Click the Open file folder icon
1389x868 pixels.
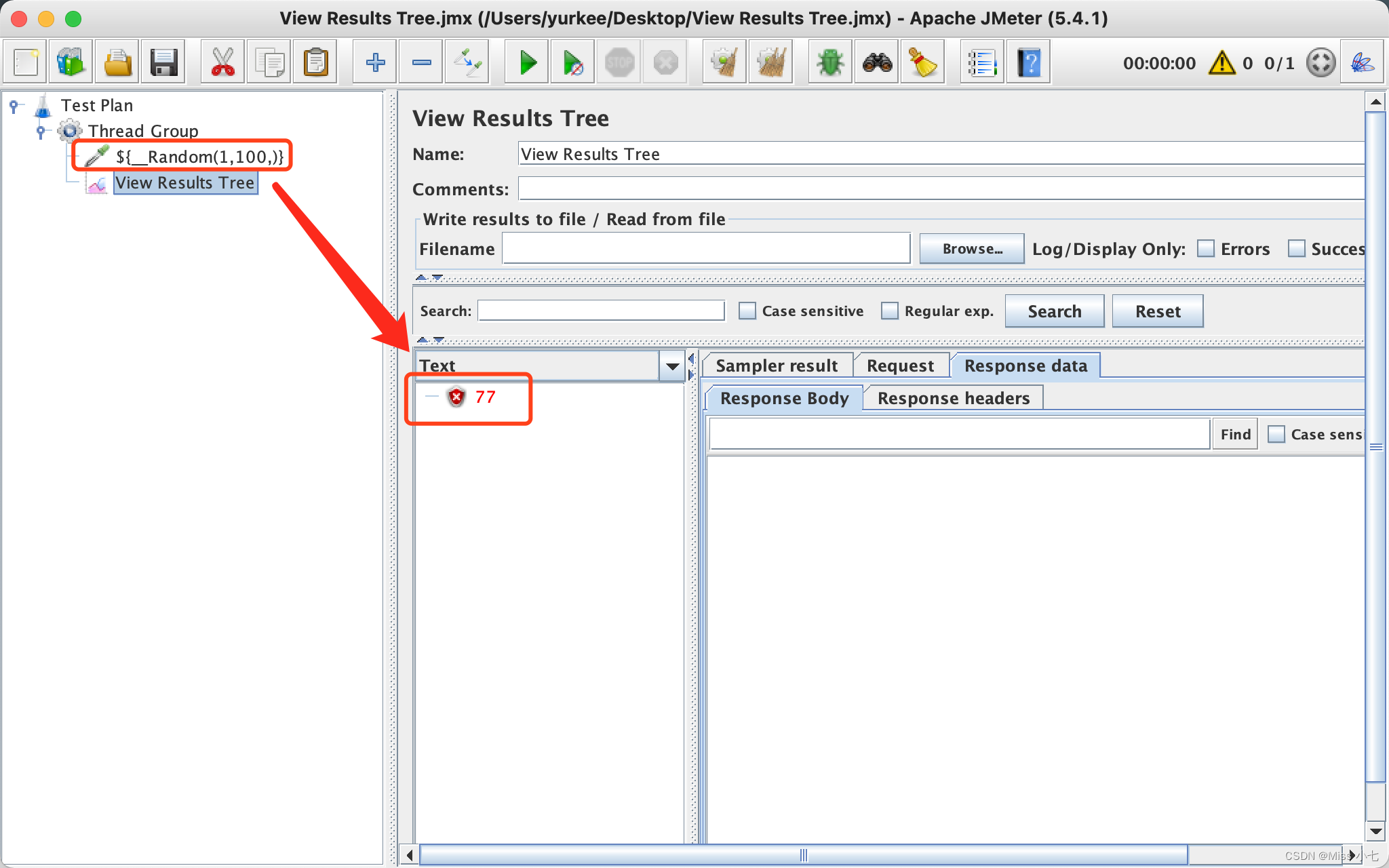[117, 62]
